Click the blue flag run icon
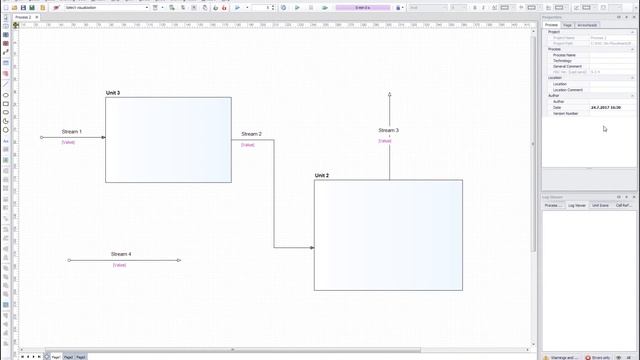This screenshot has height=360, width=640. (x=237, y=8)
